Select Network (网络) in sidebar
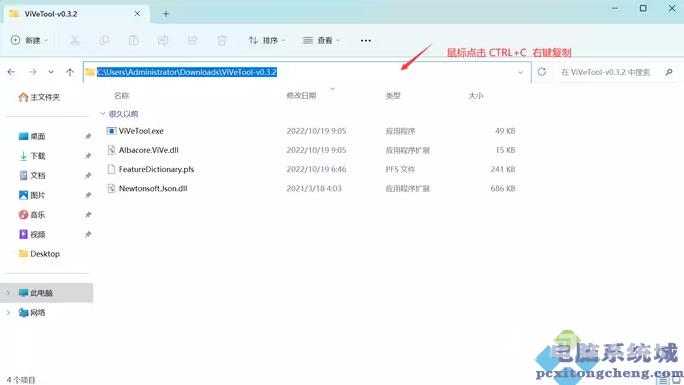The height and width of the screenshot is (385, 684). tap(32, 312)
